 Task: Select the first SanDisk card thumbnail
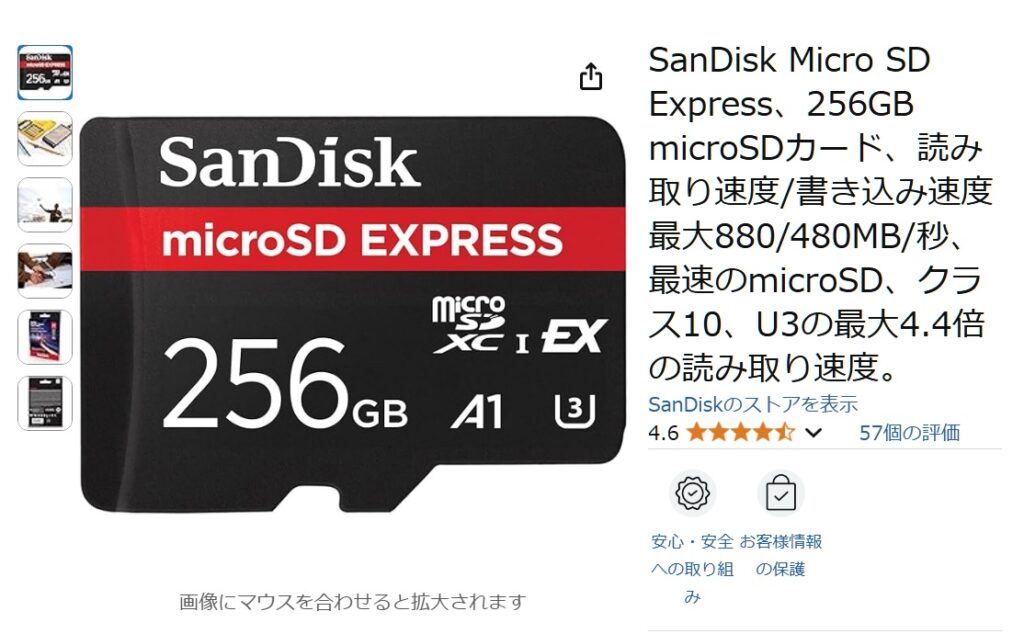click(x=44, y=72)
